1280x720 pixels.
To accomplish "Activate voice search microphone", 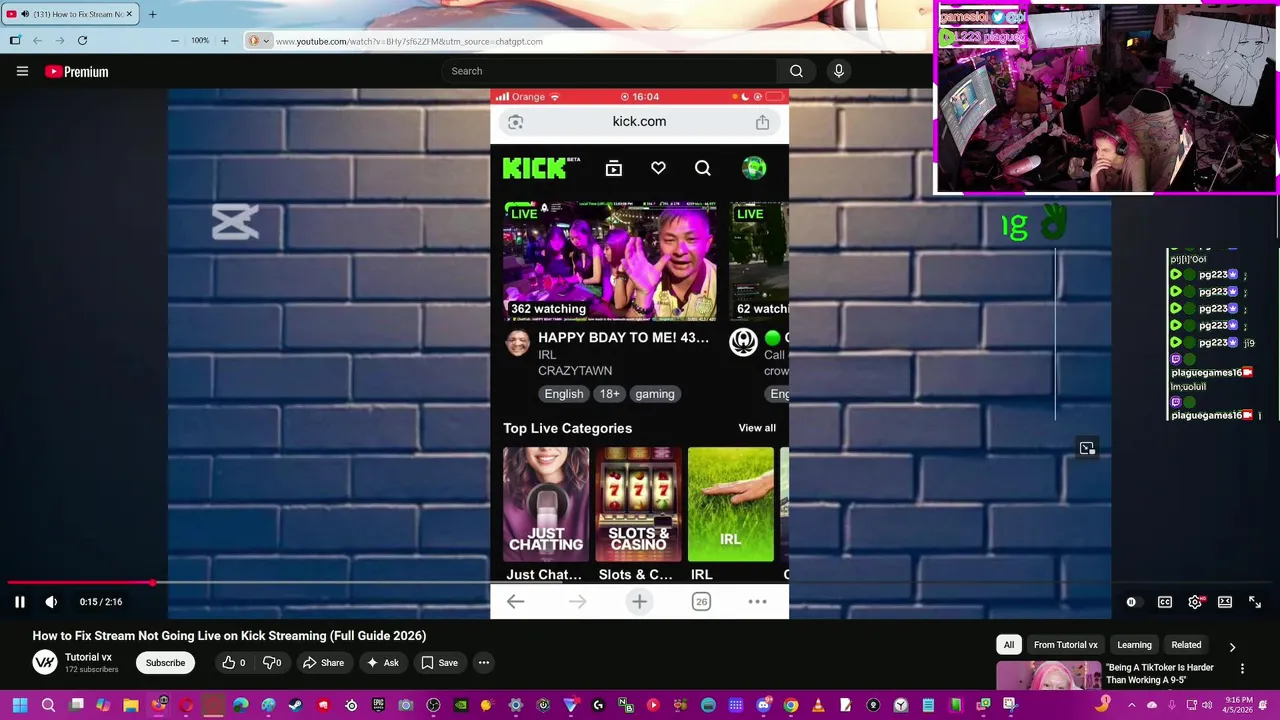I will (x=839, y=71).
